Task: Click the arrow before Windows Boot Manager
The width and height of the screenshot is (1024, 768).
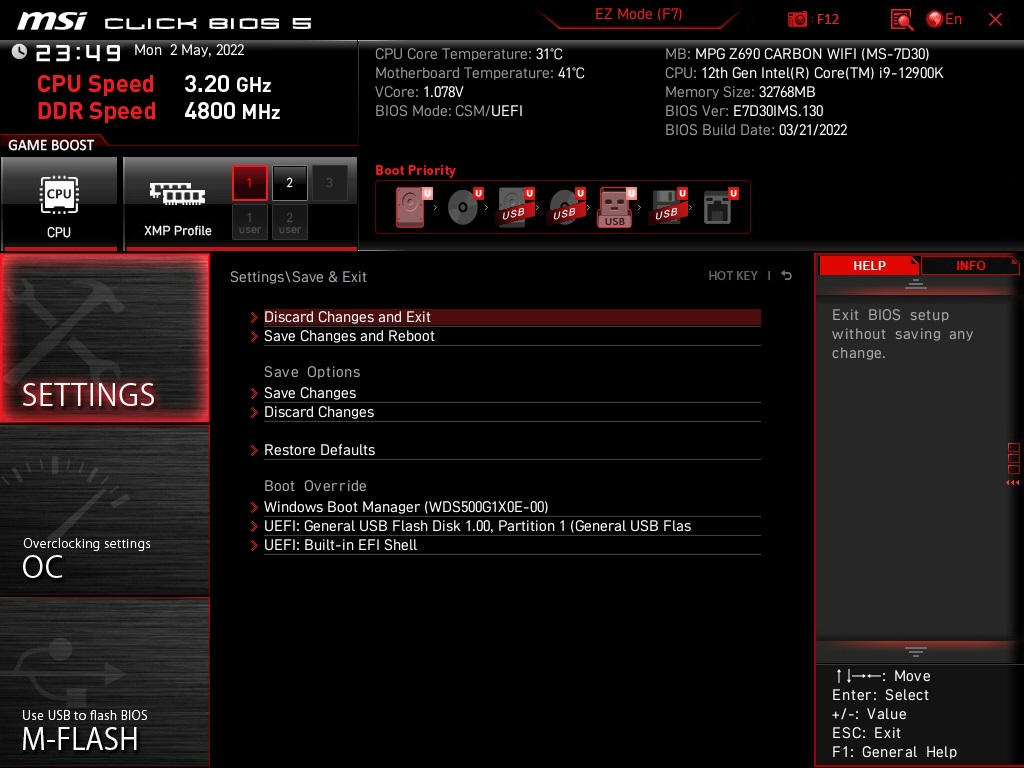Action: tap(254, 507)
